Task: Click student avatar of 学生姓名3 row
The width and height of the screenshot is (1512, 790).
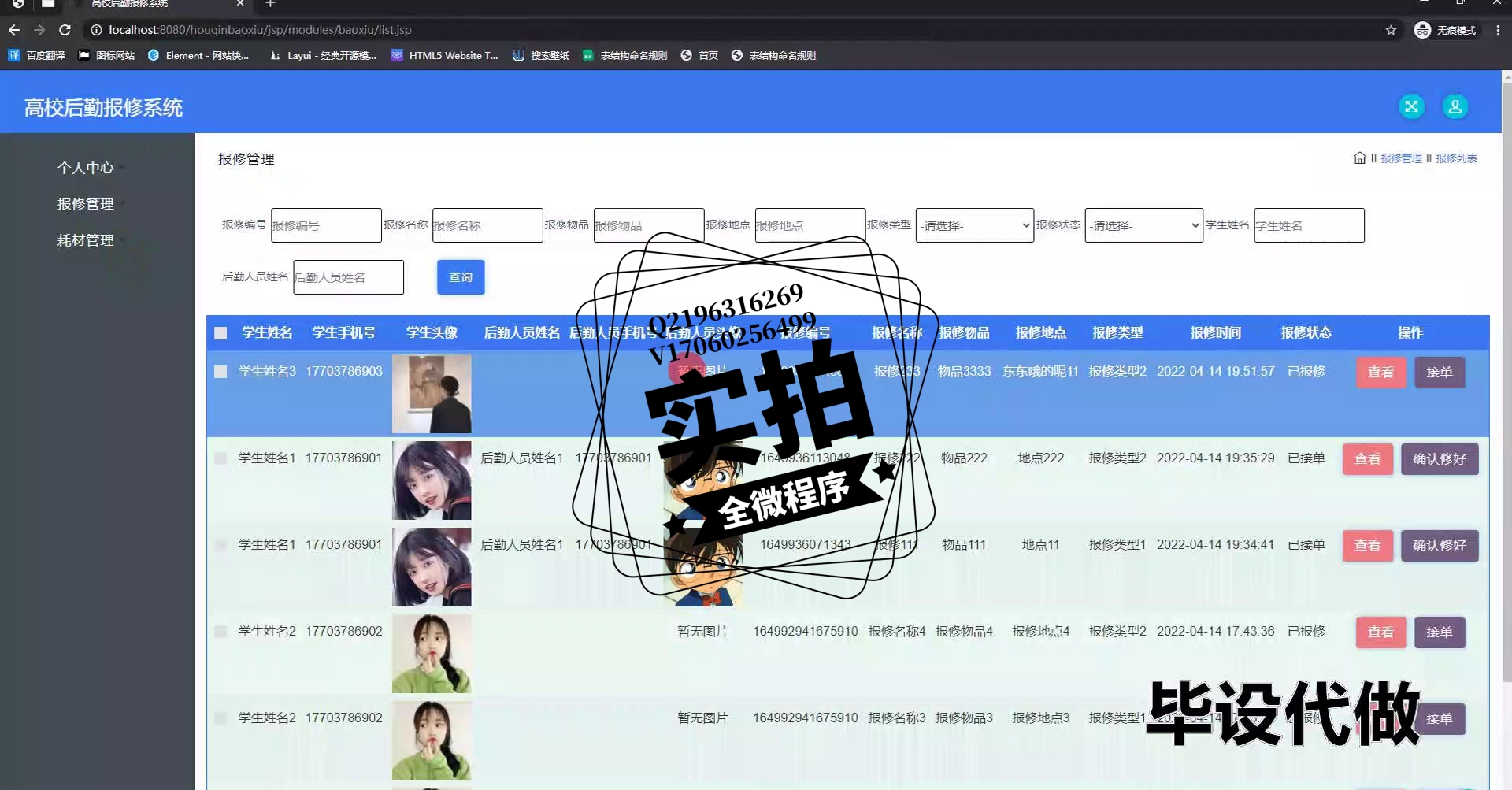Action: [432, 394]
